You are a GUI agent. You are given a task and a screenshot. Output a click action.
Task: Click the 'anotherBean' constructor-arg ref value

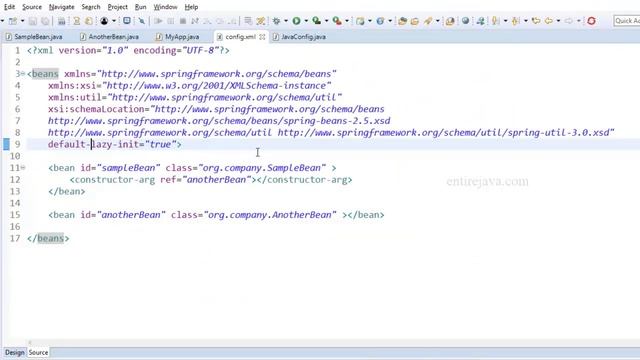(216, 180)
